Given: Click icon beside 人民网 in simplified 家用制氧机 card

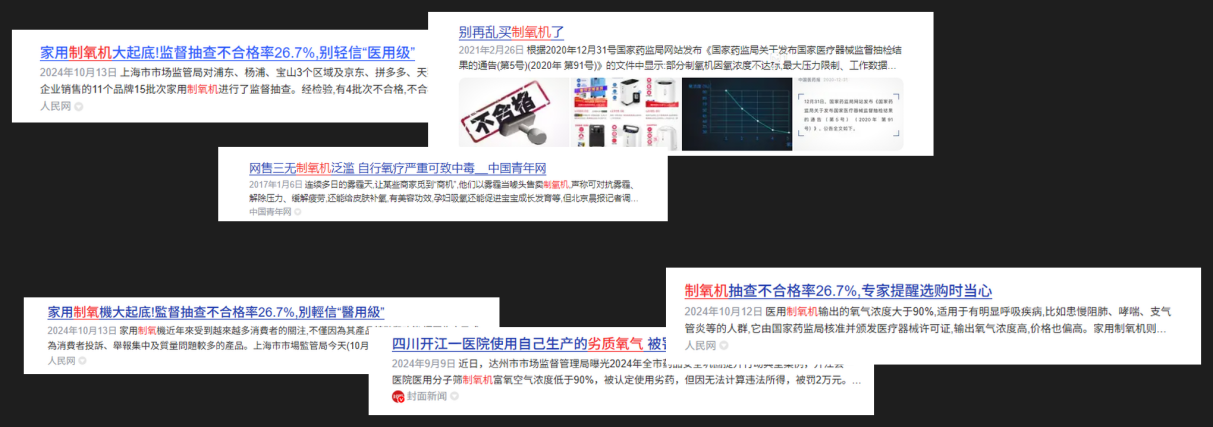Looking at the screenshot, I should [79, 106].
